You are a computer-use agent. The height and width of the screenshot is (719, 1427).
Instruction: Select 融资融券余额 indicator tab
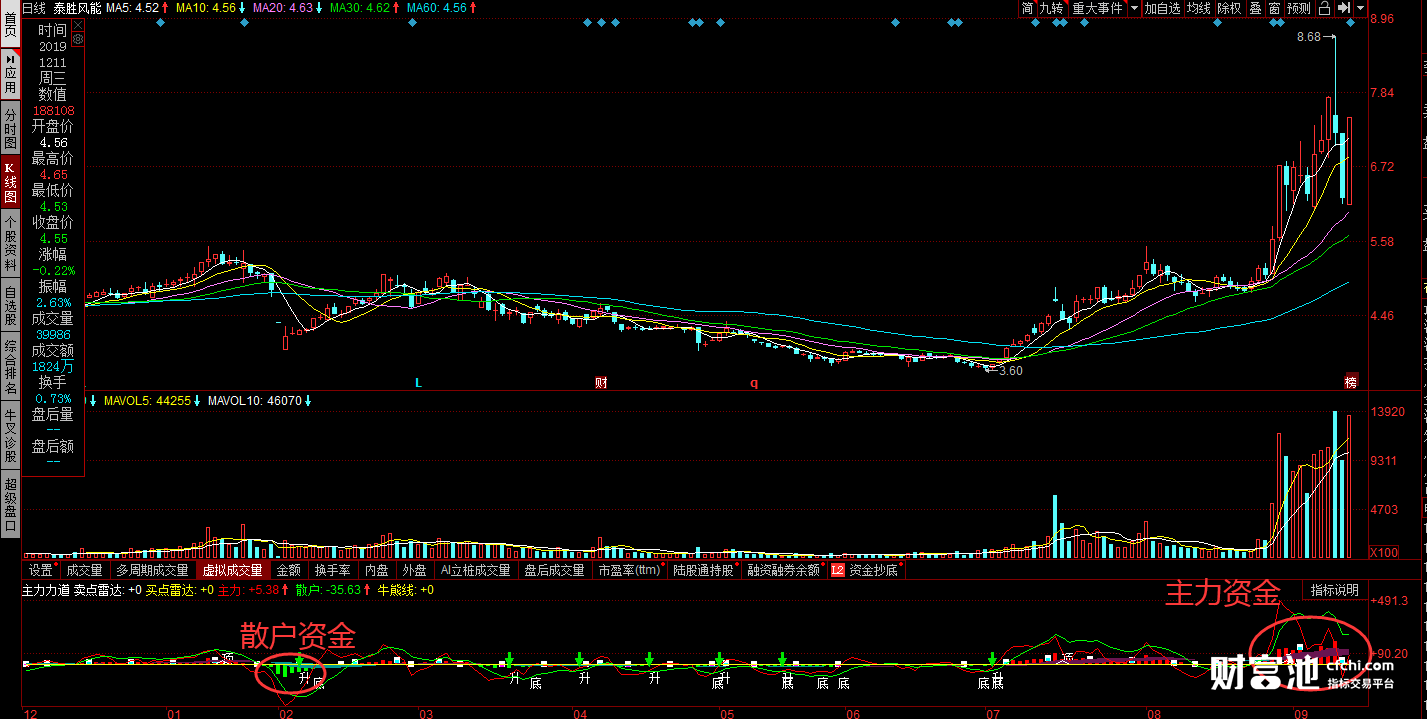[x=783, y=570]
